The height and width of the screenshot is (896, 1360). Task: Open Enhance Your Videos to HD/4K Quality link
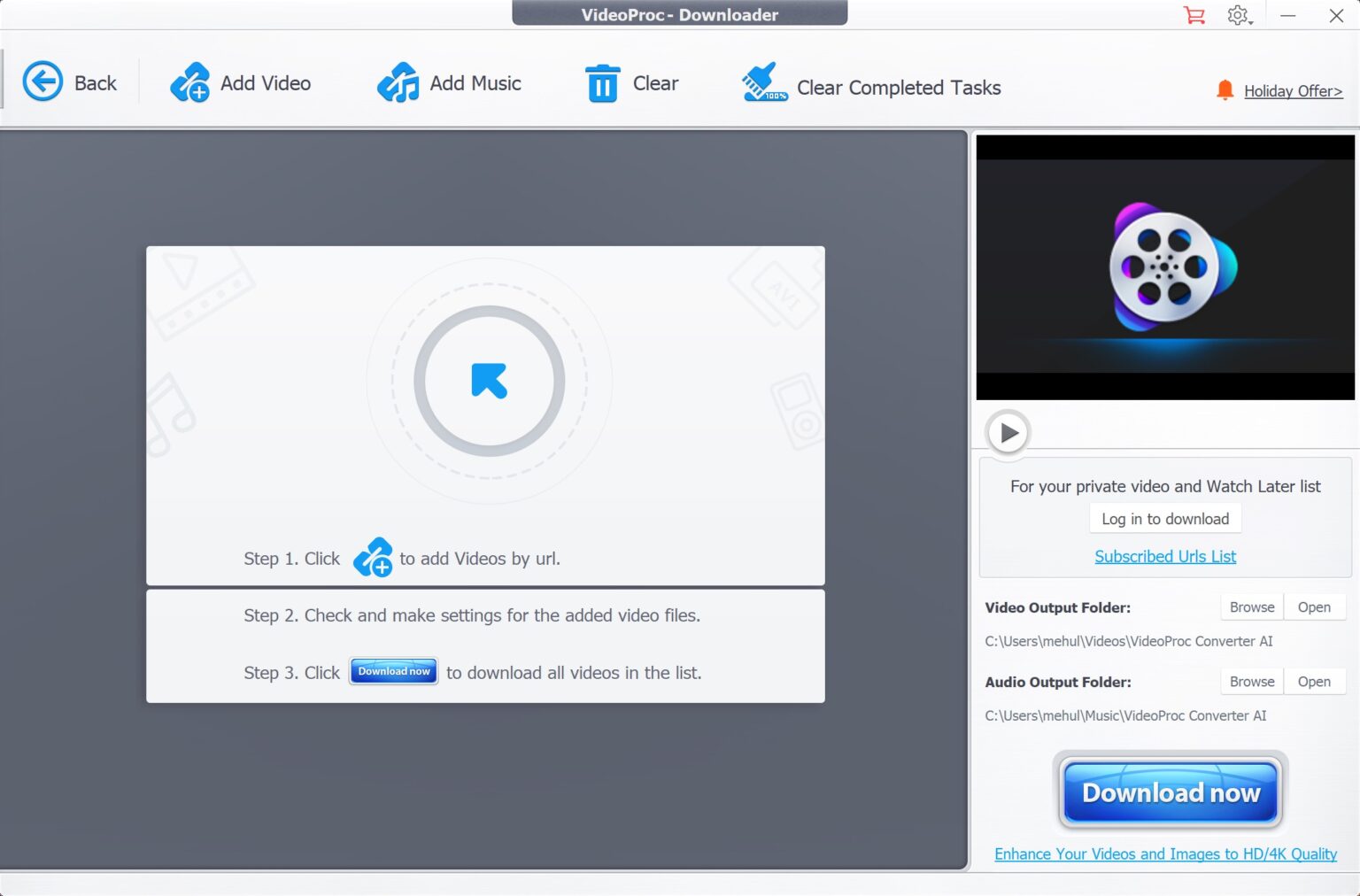tap(1165, 854)
